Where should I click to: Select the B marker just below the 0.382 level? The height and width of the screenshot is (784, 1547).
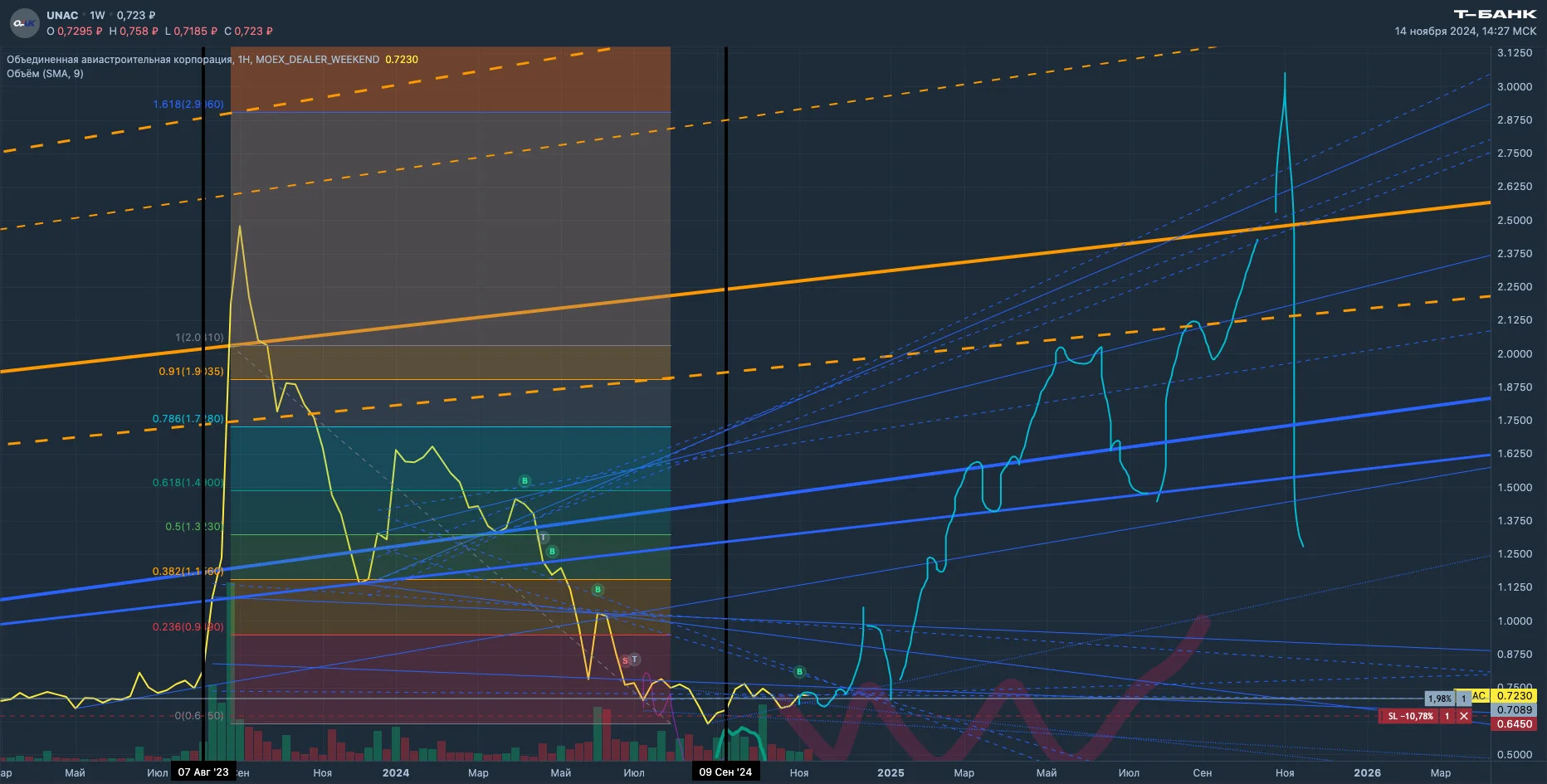[x=598, y=590]
